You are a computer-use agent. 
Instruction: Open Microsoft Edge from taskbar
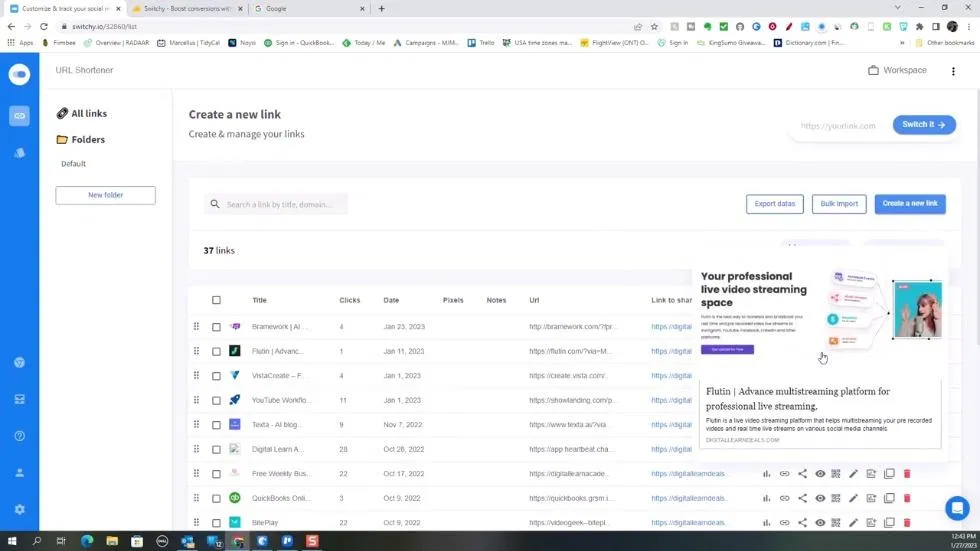(87, 541)
